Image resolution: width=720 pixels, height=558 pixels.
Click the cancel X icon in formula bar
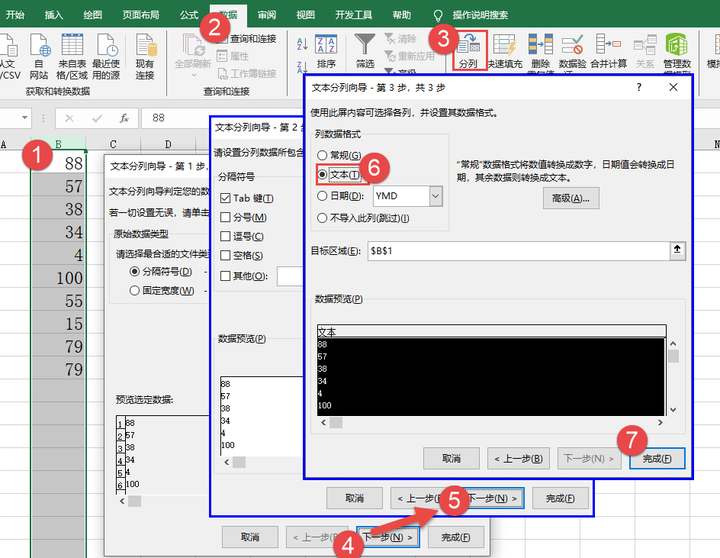click(69, 118)
